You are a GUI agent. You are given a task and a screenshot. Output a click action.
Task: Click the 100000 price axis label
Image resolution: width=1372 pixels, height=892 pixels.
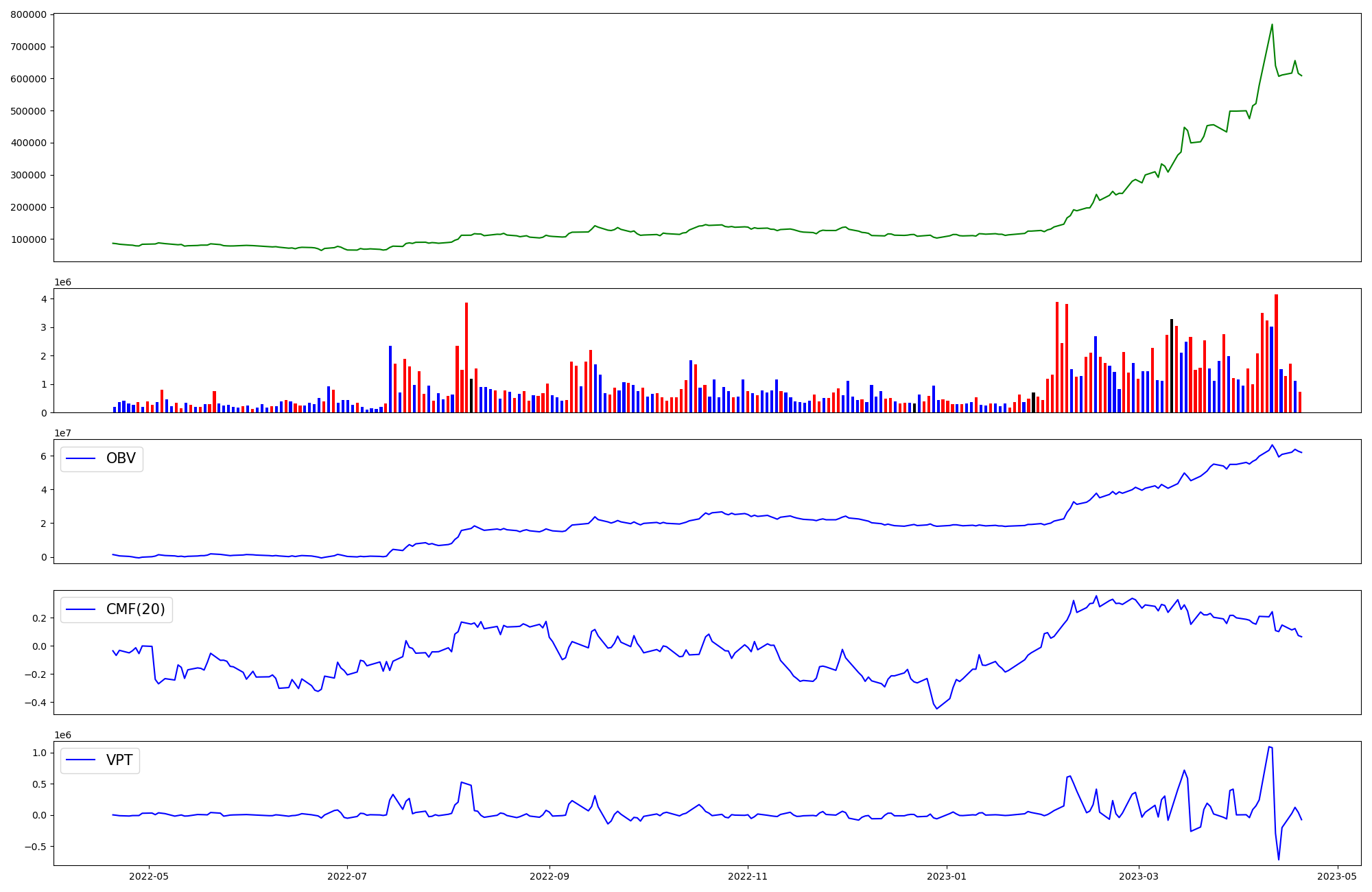tap(29, 239)
